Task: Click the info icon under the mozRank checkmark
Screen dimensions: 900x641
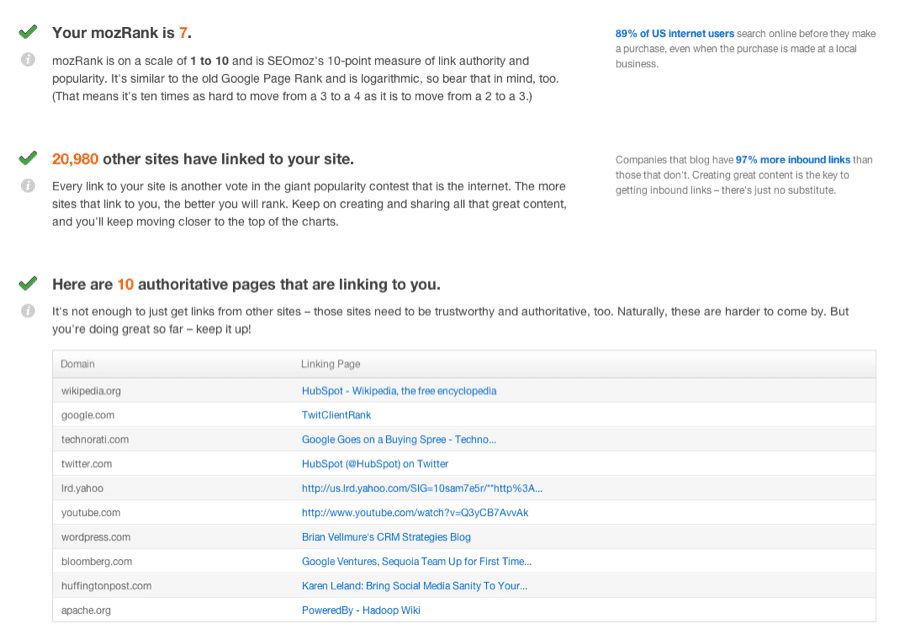Action: [x=27, y=58]
